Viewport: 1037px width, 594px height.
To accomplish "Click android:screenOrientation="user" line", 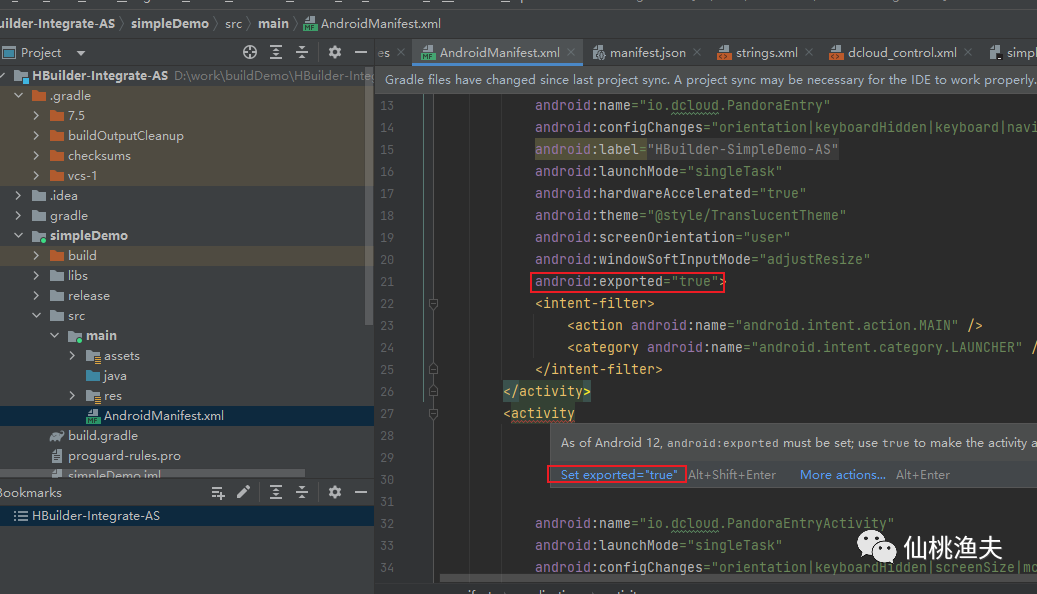I will click(662, 237).
